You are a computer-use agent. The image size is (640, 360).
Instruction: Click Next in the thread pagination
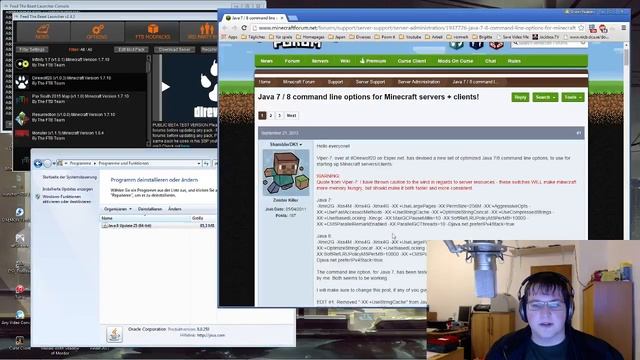pyautogui.click(x=291, y=116)
